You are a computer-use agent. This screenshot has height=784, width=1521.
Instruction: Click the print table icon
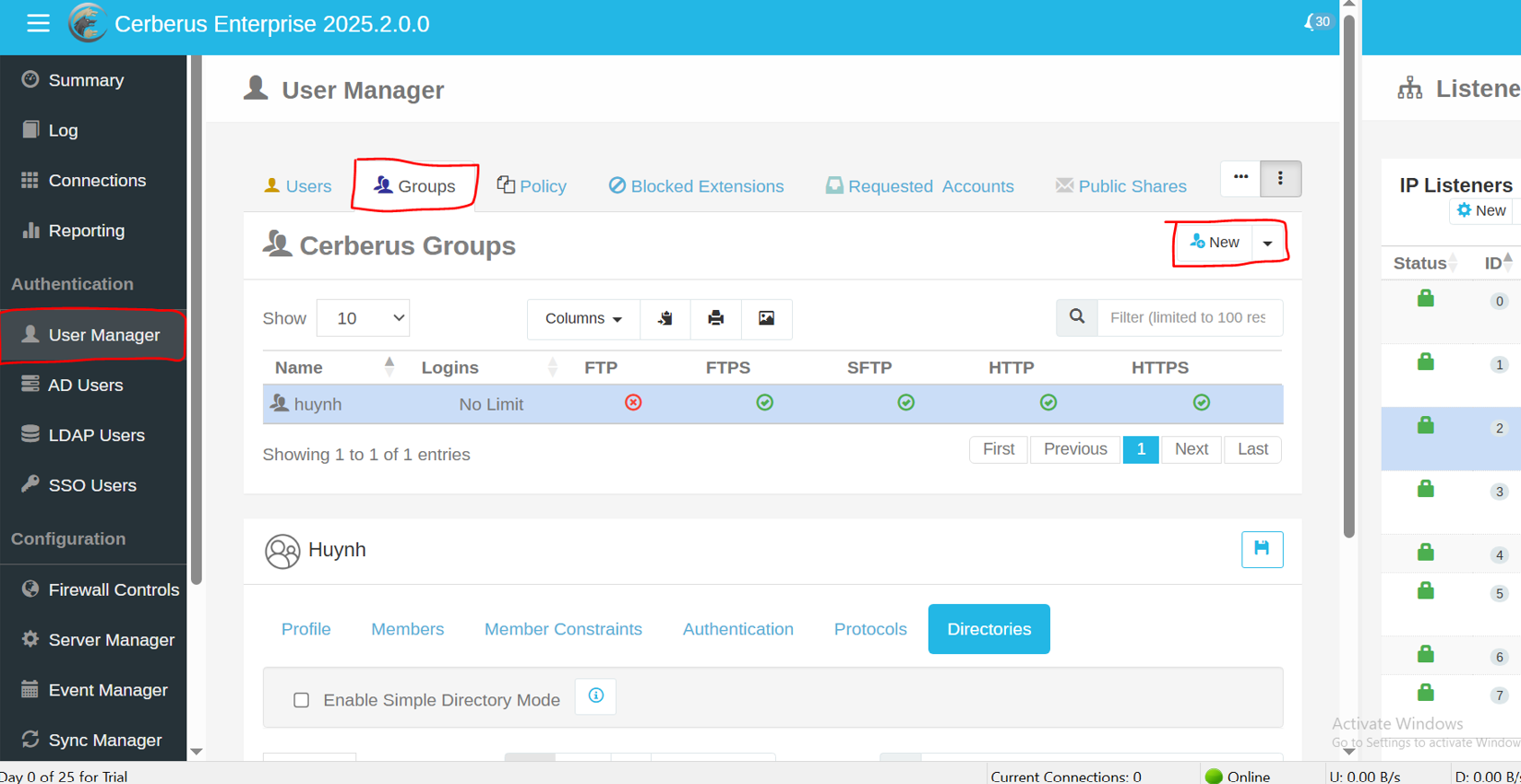715,319
